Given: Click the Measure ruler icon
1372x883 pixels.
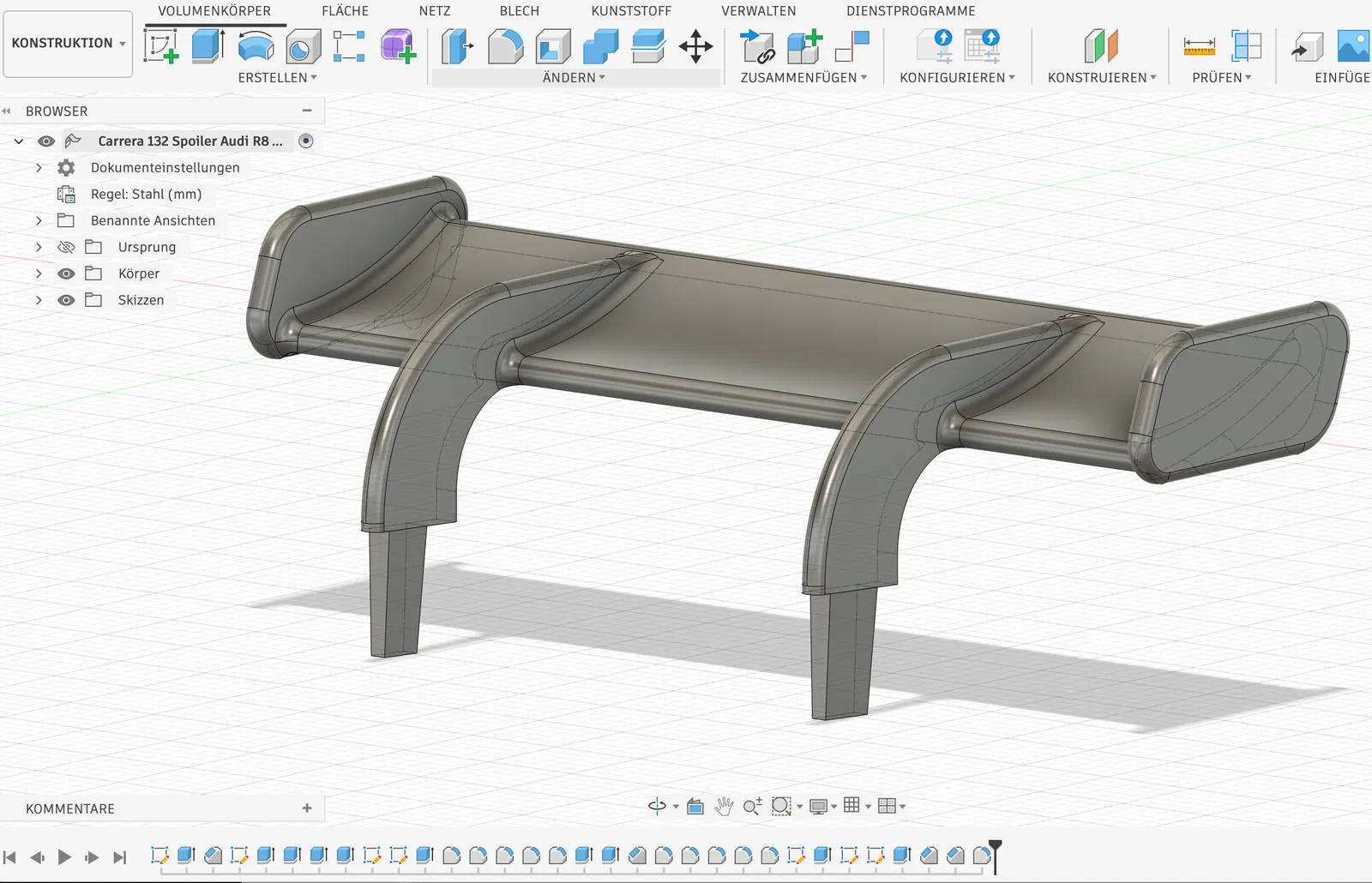Looking at the screenshot, I should (x=1199, y=46).
